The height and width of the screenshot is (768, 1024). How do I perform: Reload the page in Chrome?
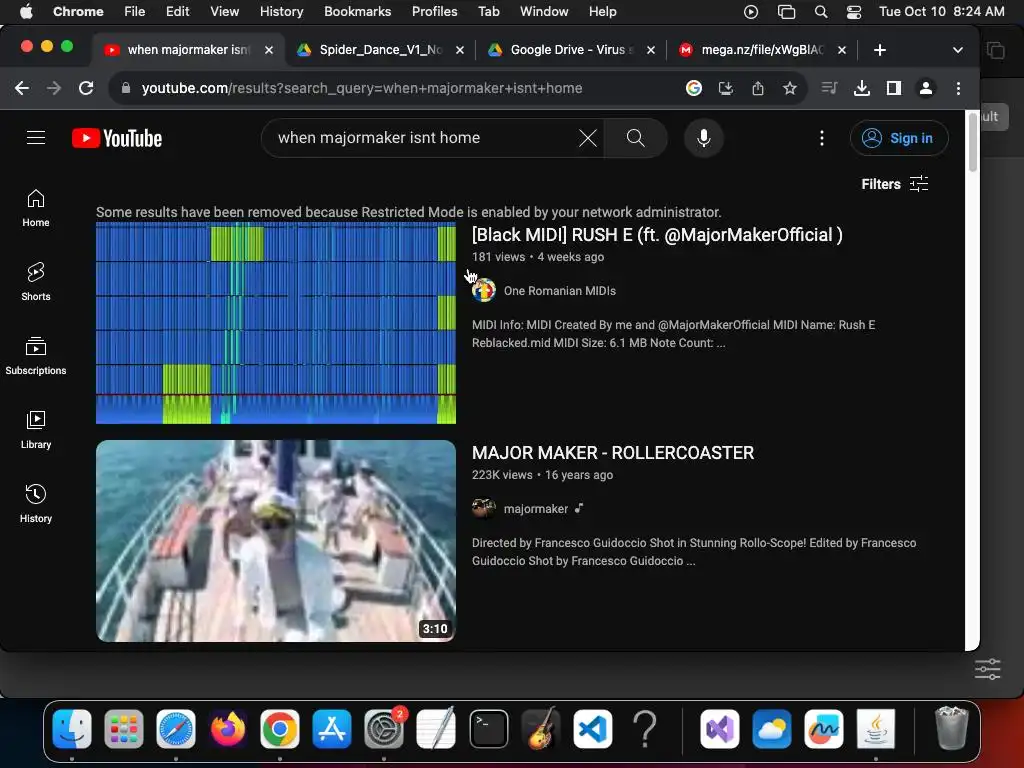[86, 88]
